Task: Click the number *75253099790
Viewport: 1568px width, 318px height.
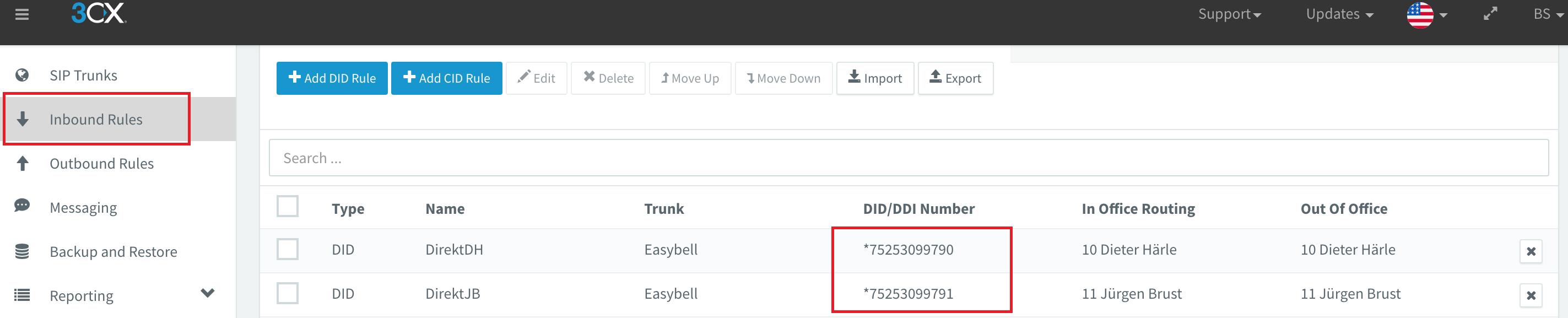Action: [x=908, y=249]
